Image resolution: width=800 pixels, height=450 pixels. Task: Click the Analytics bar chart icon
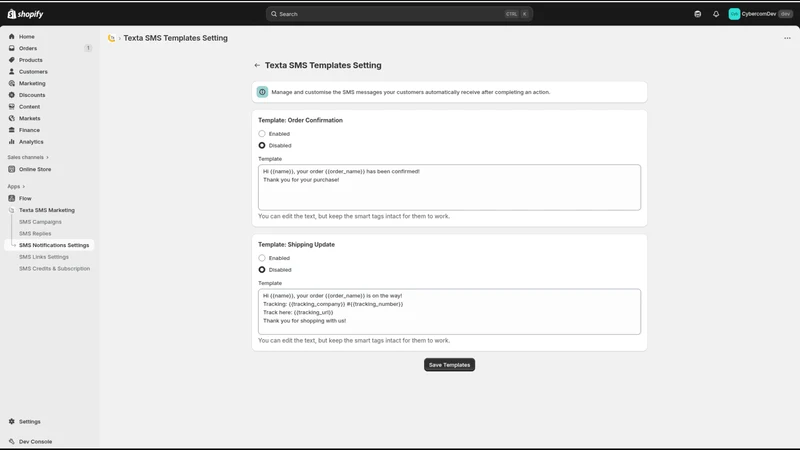click(12, 142)
